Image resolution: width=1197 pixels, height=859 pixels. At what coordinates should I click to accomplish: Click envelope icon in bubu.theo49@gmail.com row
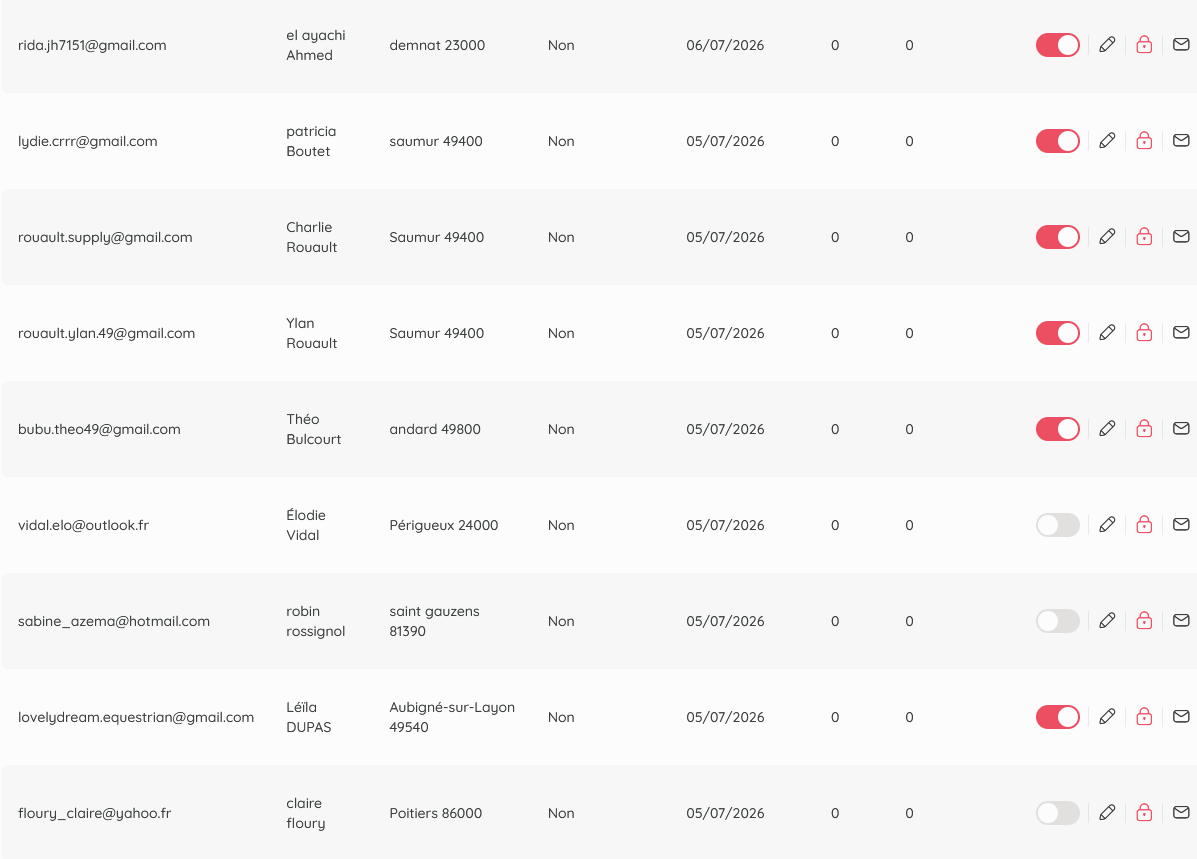pos(1181,428)
